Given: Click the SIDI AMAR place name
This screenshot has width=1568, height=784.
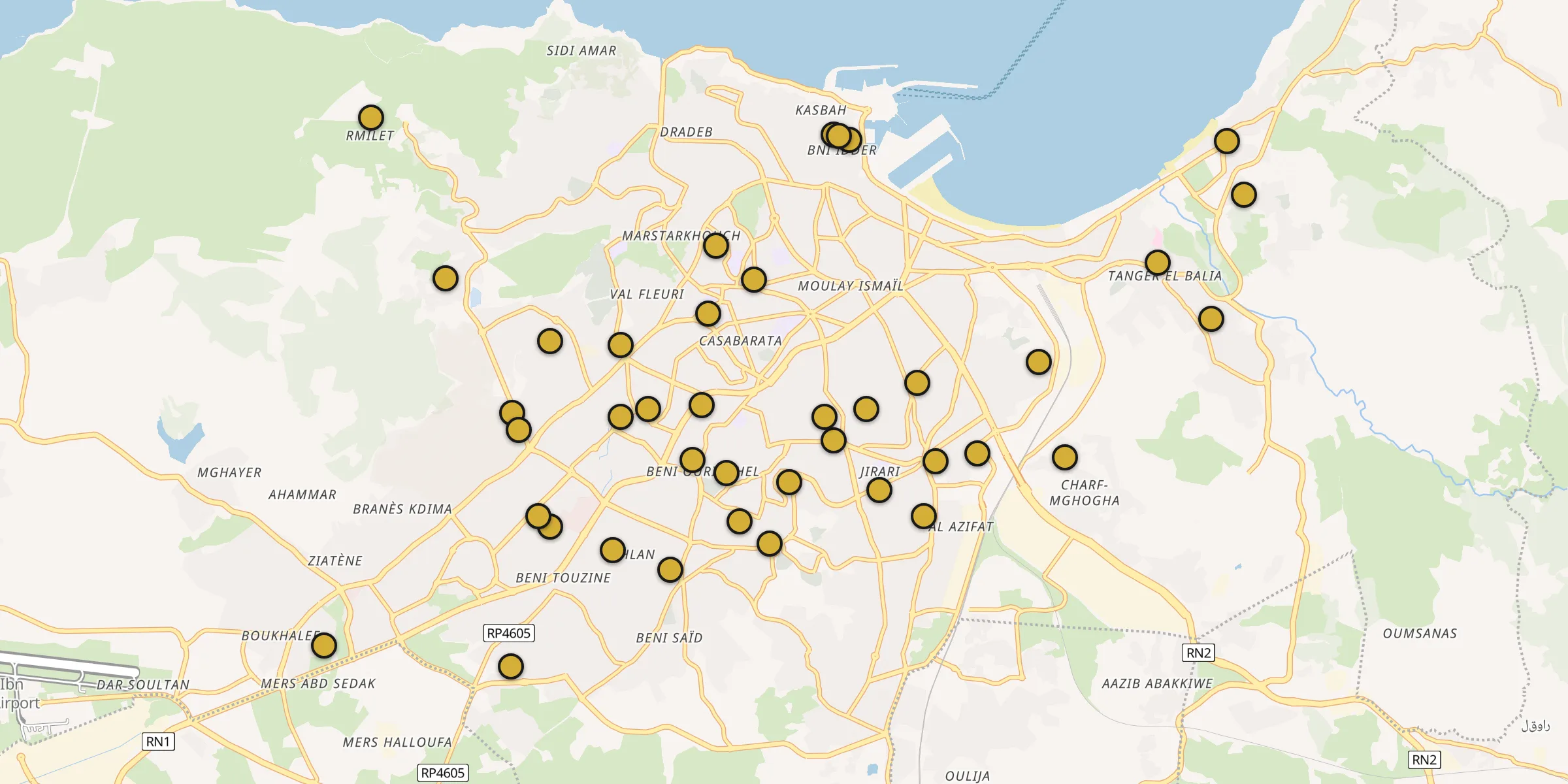Looking at the screenshot, I should 581,50.
